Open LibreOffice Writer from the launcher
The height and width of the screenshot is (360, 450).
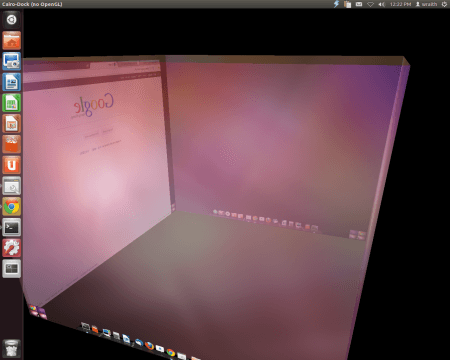coord(12,82)
